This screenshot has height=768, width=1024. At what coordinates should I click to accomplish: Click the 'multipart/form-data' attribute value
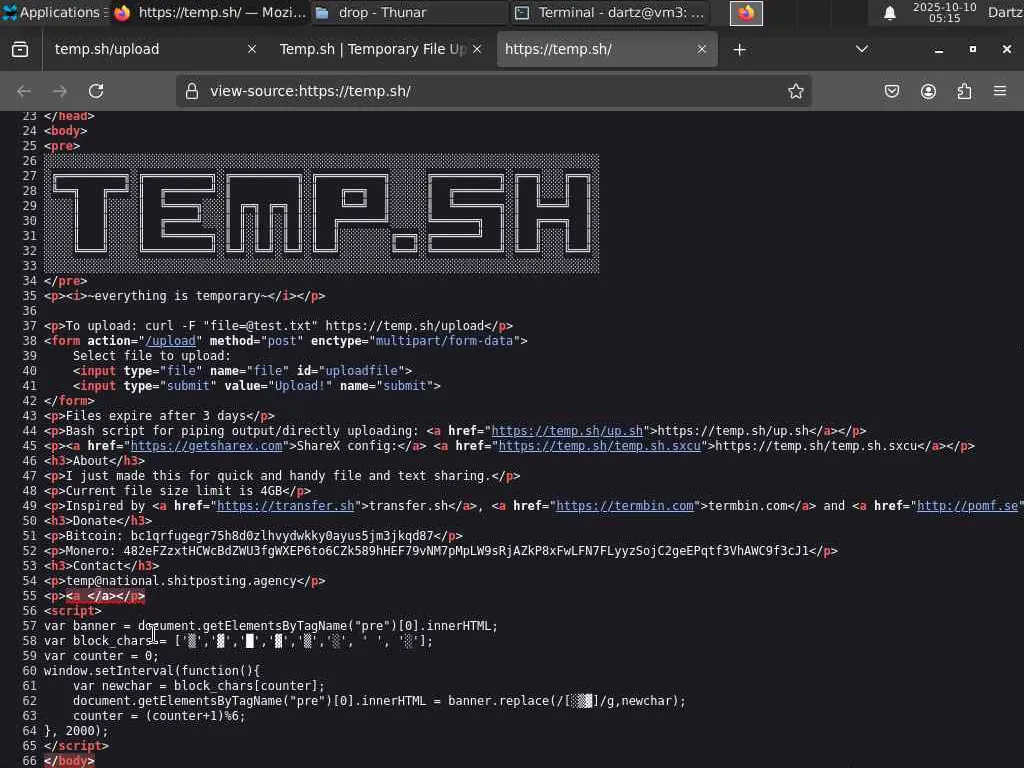(444, 341)
